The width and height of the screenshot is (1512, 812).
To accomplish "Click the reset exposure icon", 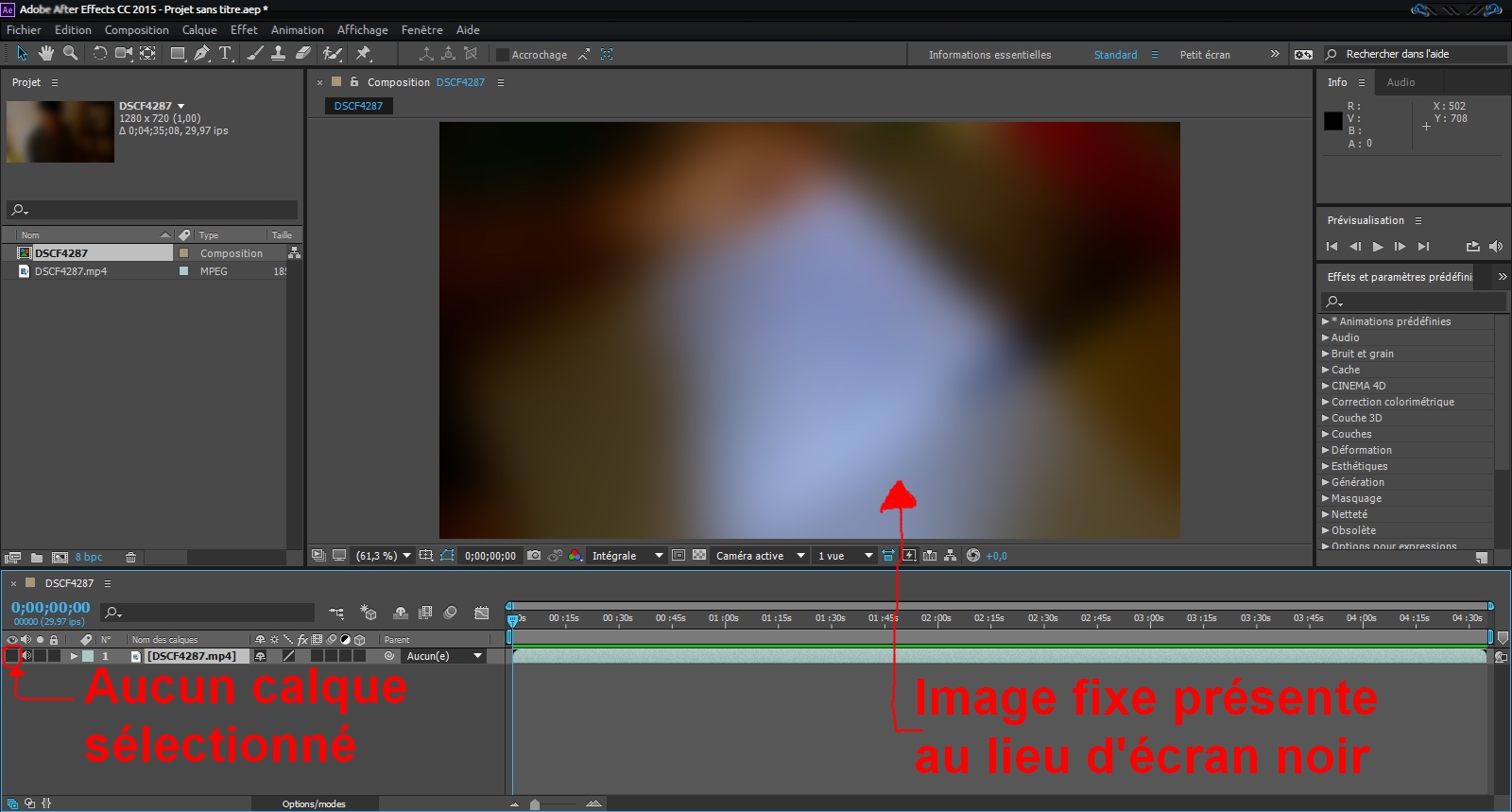I will click(x=973, y=556).
